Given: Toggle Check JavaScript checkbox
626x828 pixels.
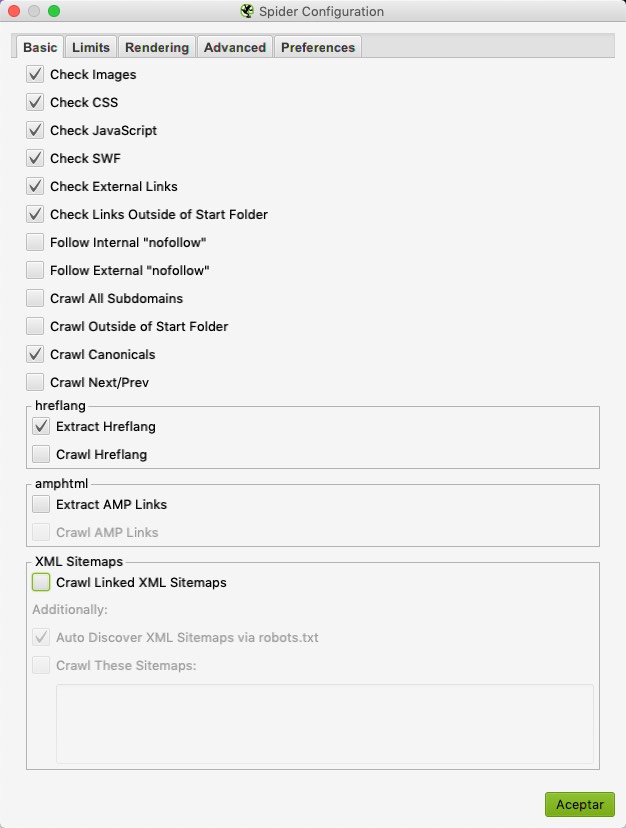Looking at the screenshot, I should click(35, 130).
